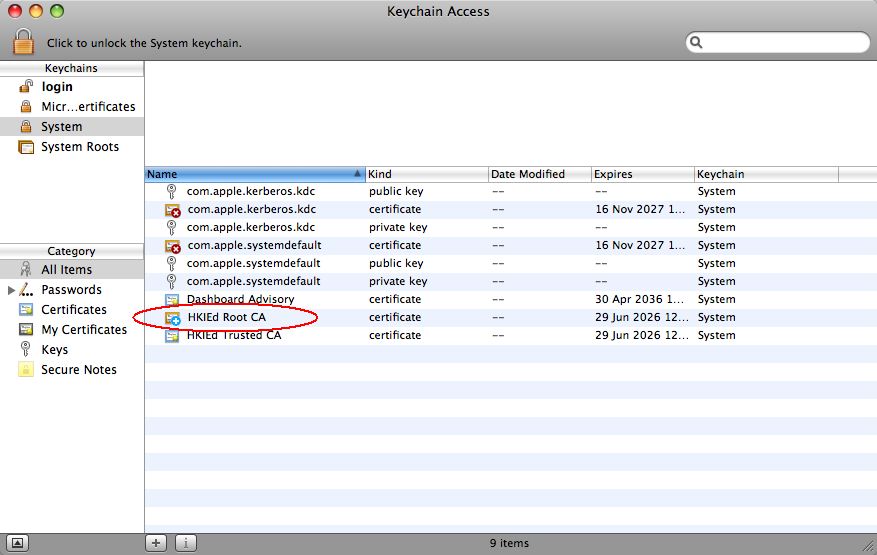Select the com.apple.kerberos.kdc certificate row

[x=511, y=209]
